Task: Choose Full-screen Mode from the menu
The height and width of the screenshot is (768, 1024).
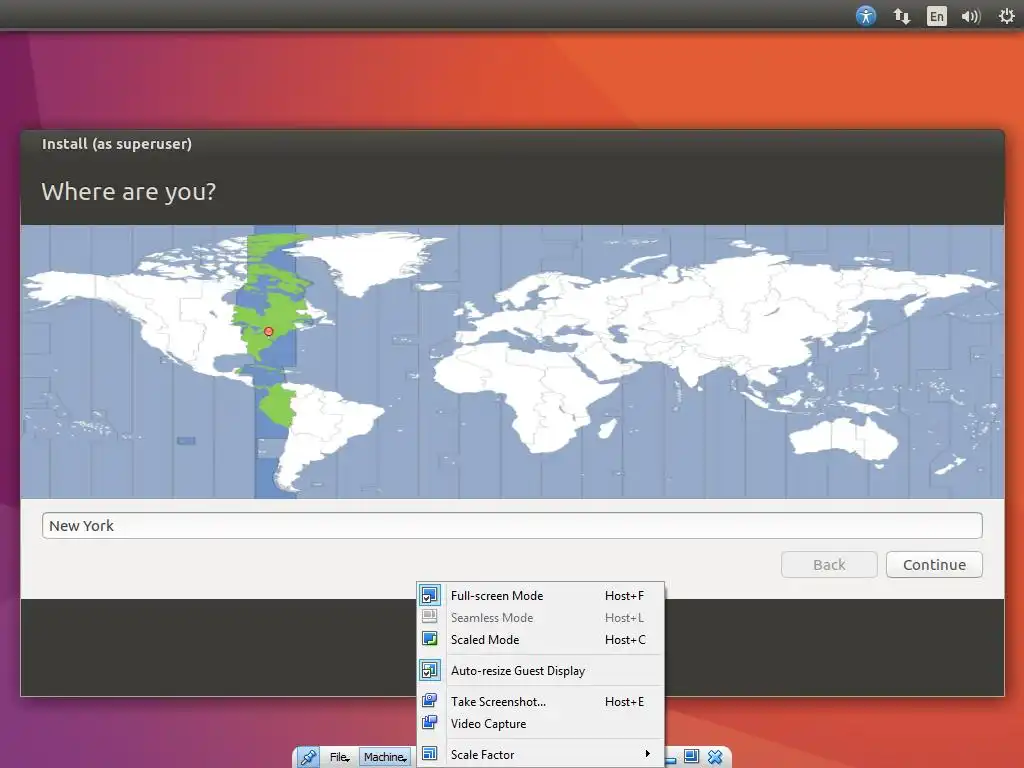Action: 541,596
